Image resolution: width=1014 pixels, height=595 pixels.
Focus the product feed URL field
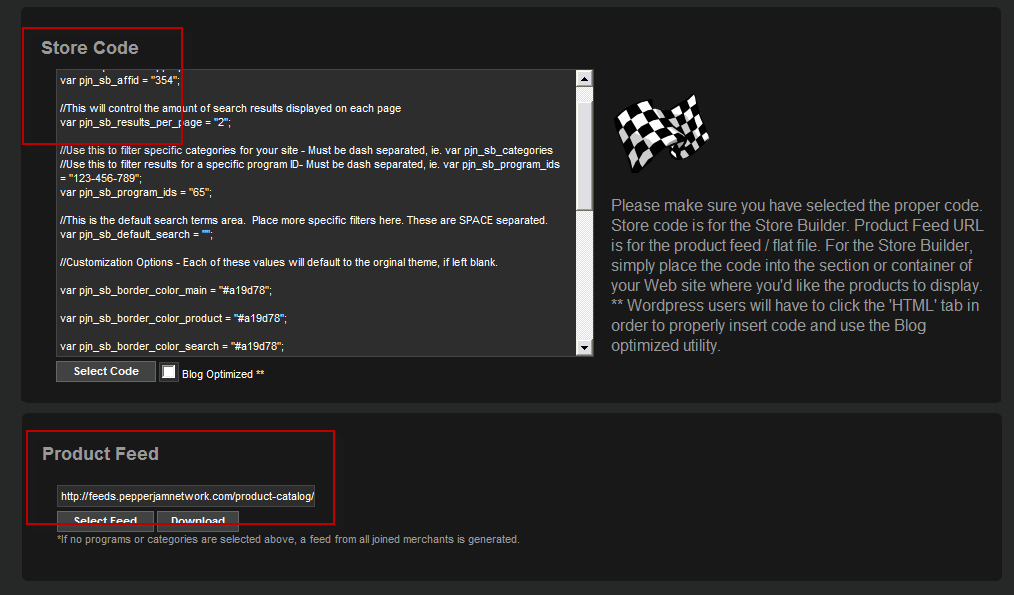click(186, 496)
